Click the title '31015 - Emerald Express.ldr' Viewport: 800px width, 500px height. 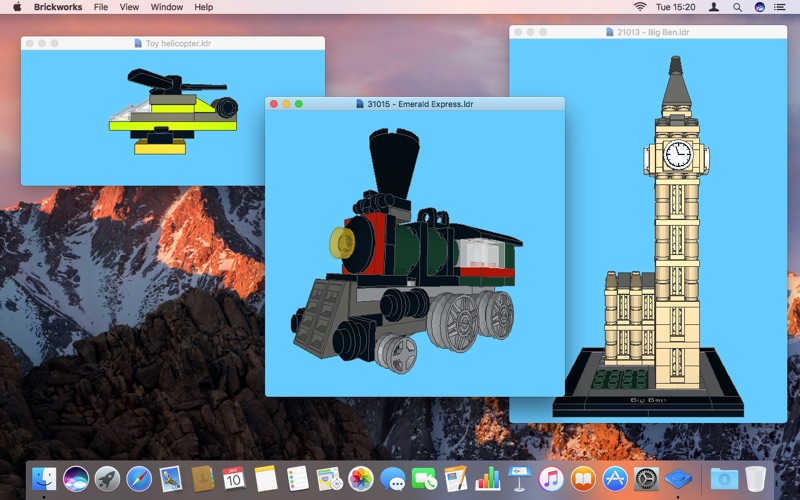coord(420,104)
